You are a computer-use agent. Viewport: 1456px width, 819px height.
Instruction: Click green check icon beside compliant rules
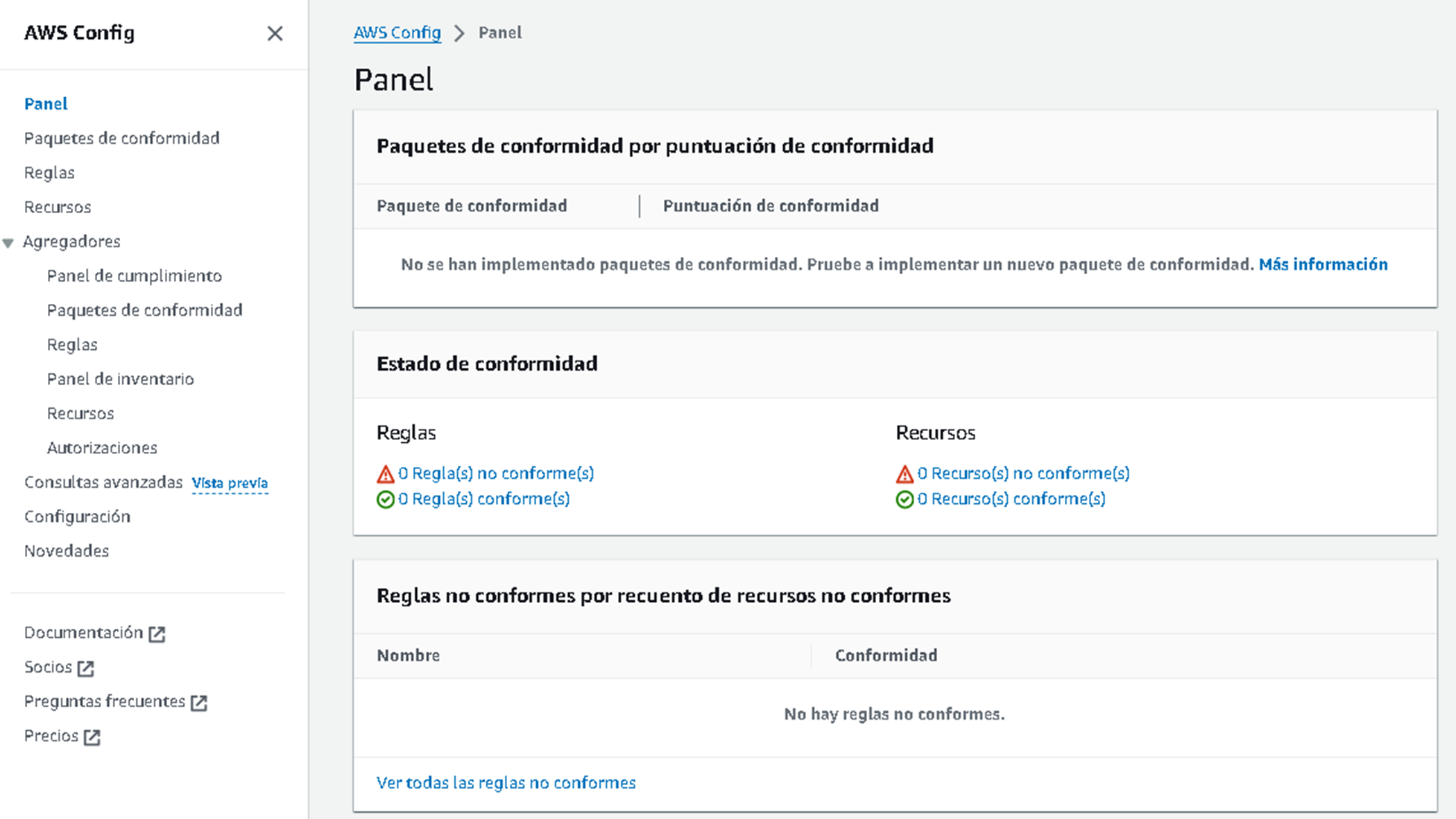pyautogui.click(x=385, y=500)
